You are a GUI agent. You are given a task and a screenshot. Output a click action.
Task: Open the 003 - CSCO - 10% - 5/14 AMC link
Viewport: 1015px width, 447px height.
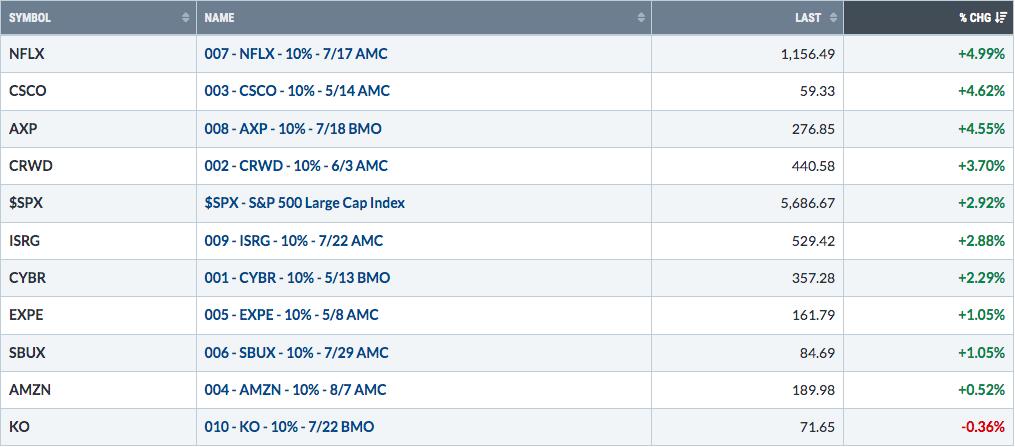pos(297,91)
